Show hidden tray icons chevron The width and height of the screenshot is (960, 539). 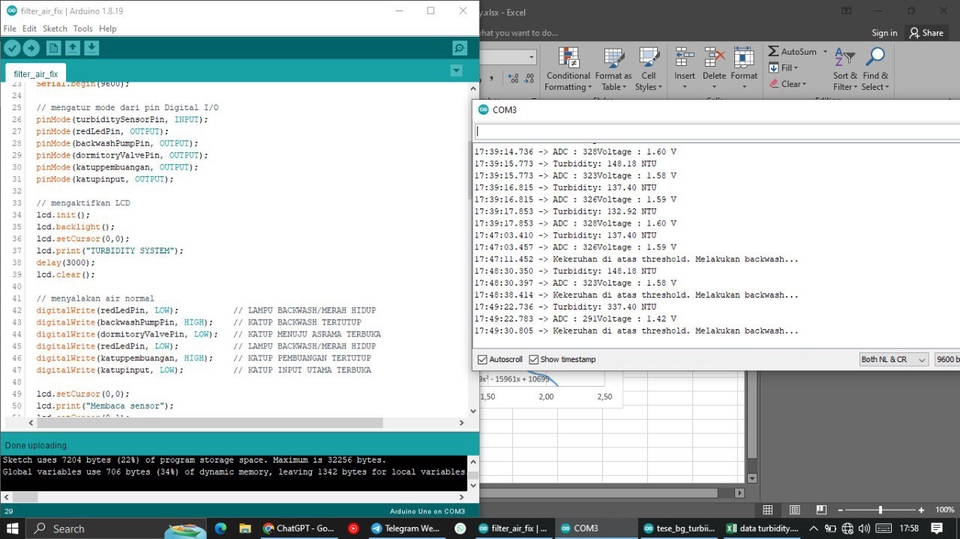813,528
